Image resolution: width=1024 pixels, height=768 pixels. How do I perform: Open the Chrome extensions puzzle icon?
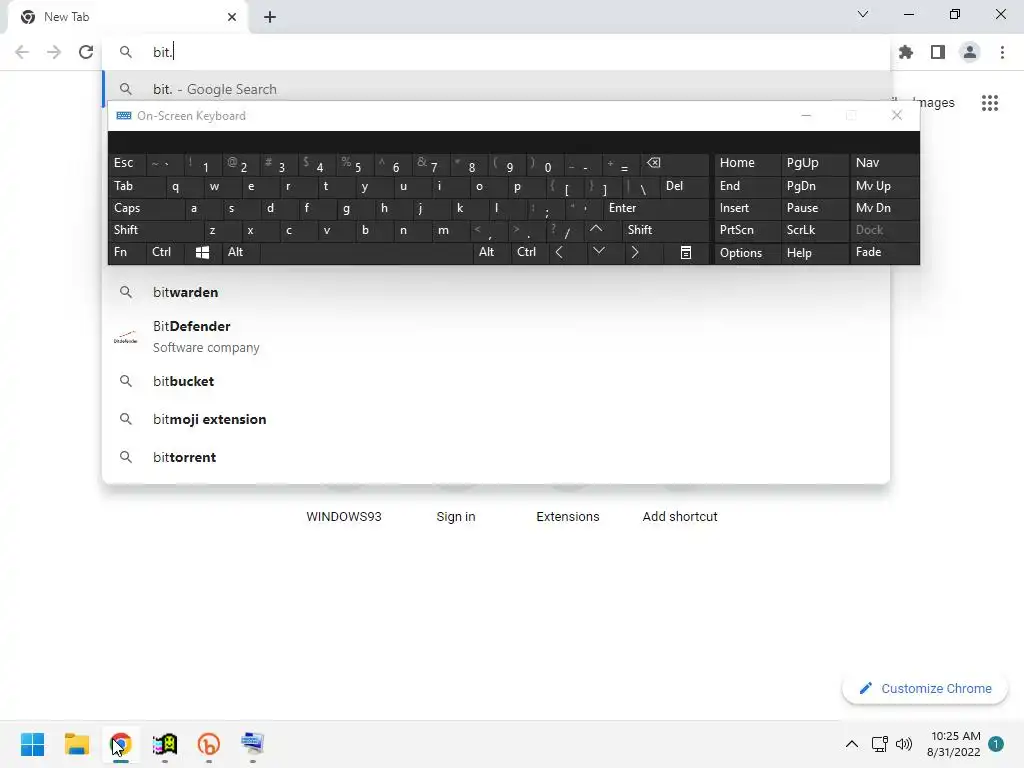click(906, 52)
